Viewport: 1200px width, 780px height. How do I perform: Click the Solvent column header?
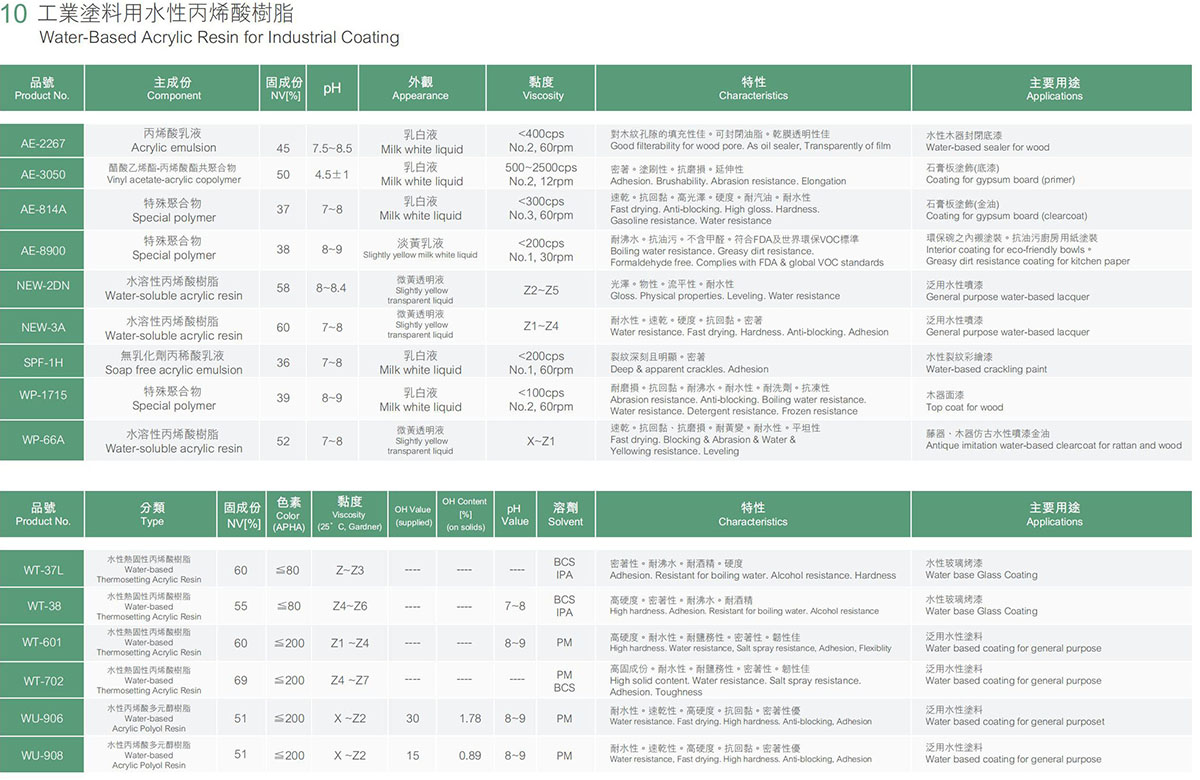point(565,514)
